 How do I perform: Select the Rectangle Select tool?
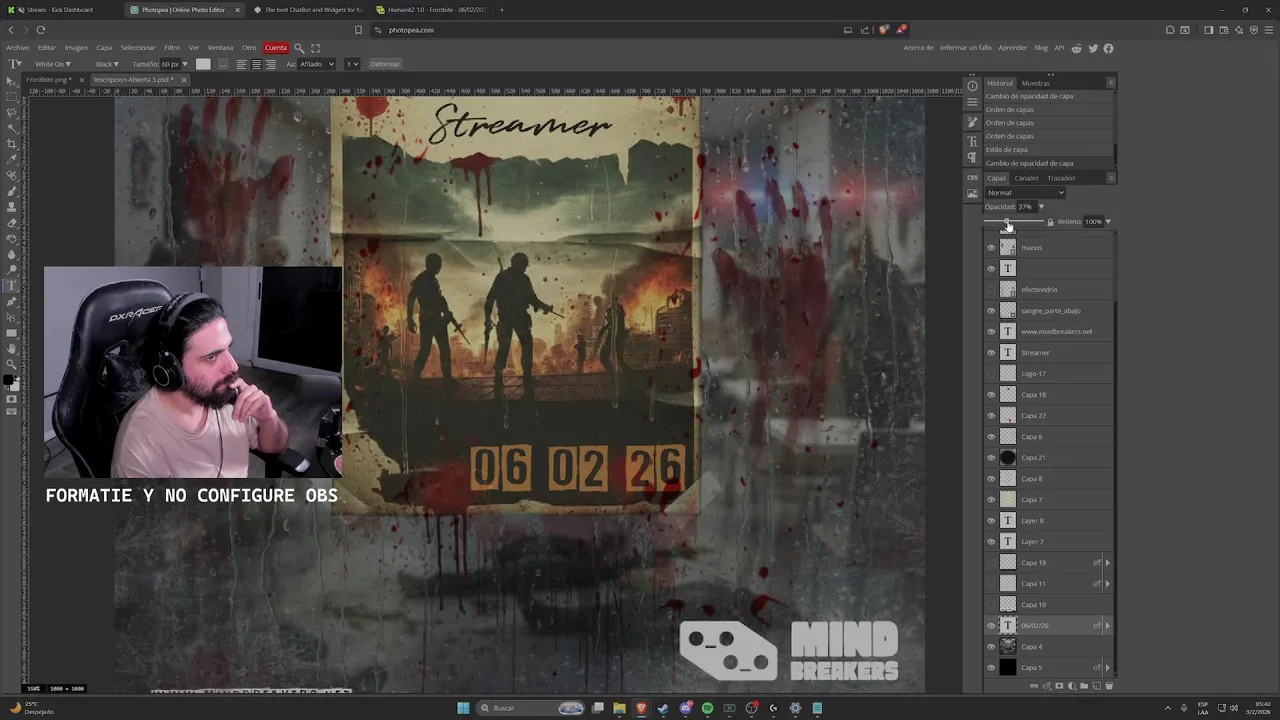(11, 96)
